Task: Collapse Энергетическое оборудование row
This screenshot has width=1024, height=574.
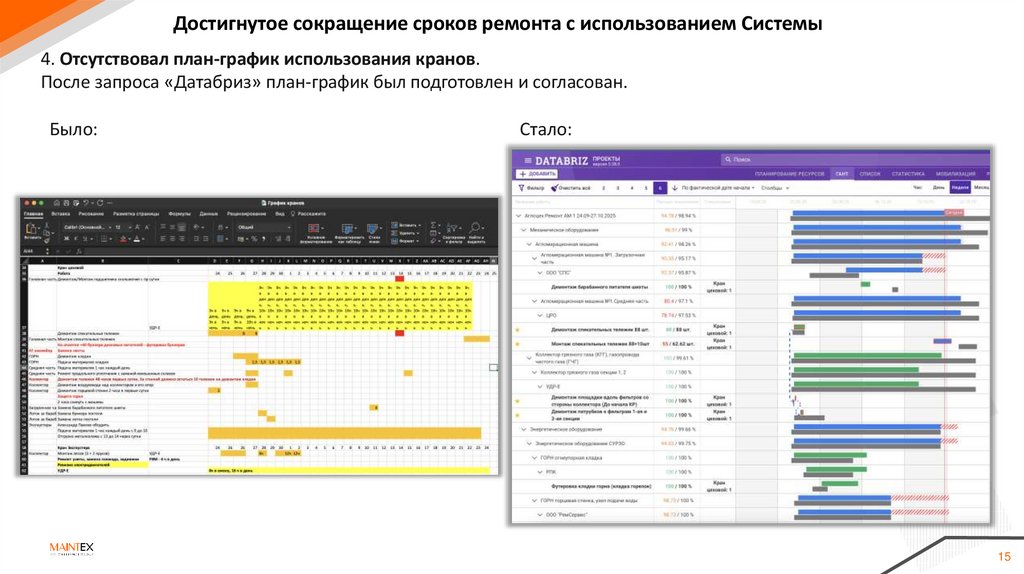Action: point(523,429)
